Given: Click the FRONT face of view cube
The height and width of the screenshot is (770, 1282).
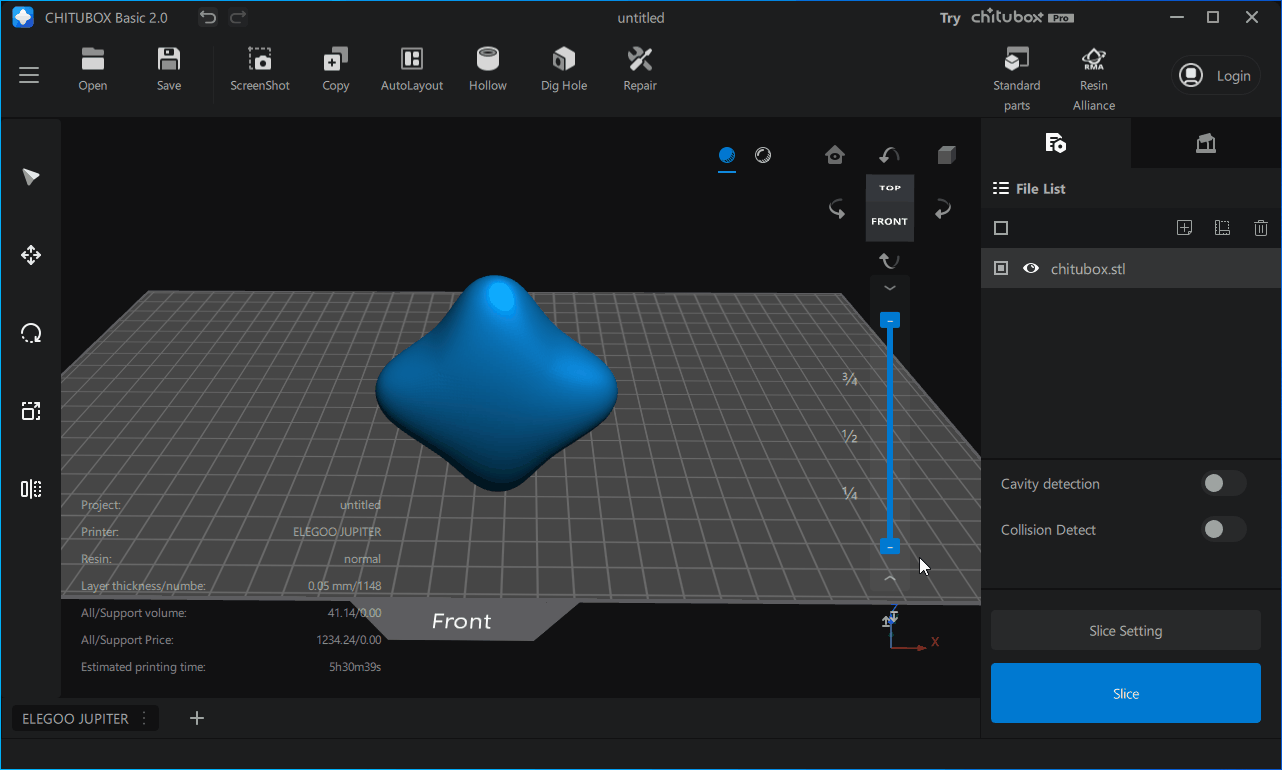Looking at the screenshot, I should 890,222.
